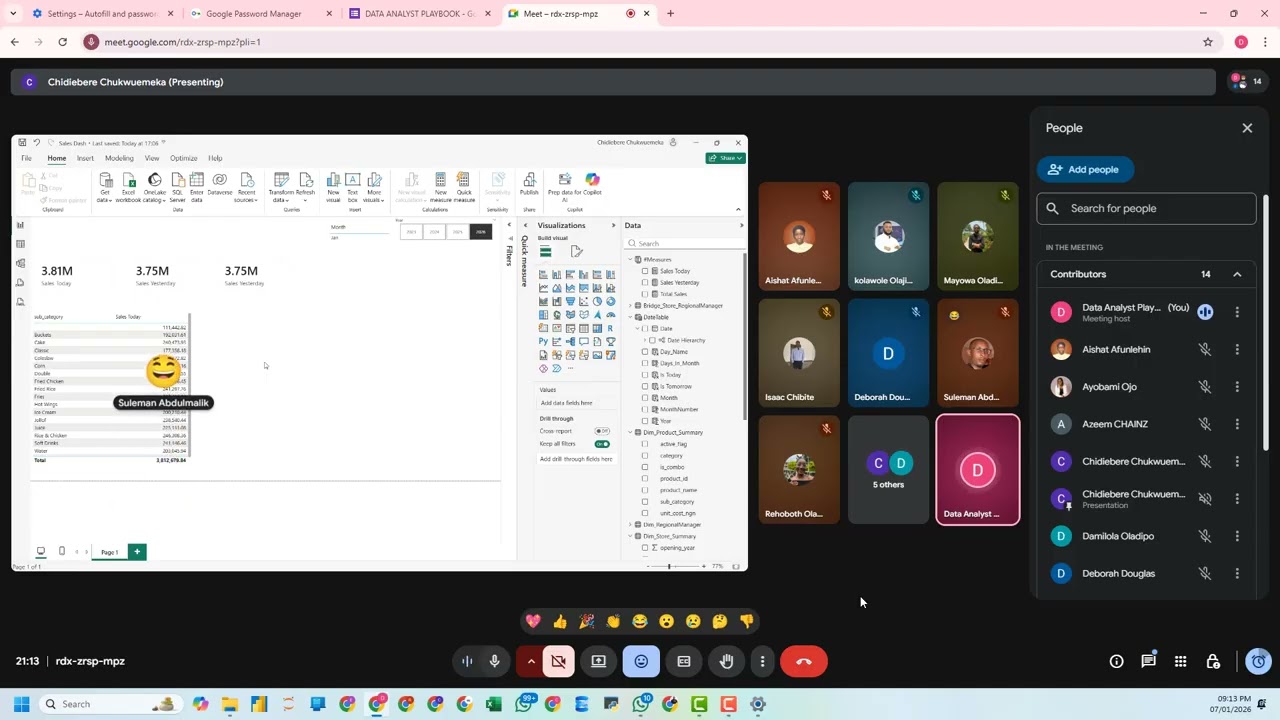Send the sad face reaction

point(693,621)
